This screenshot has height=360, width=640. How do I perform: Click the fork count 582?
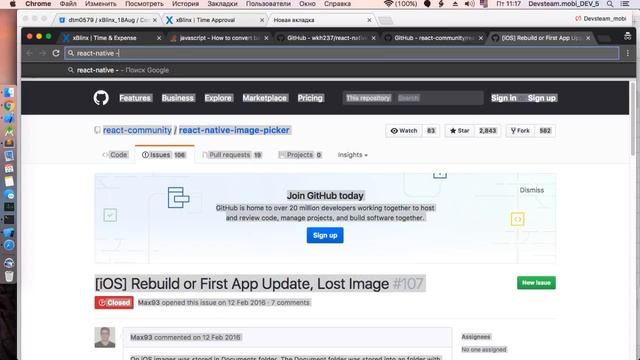[545, 131]
